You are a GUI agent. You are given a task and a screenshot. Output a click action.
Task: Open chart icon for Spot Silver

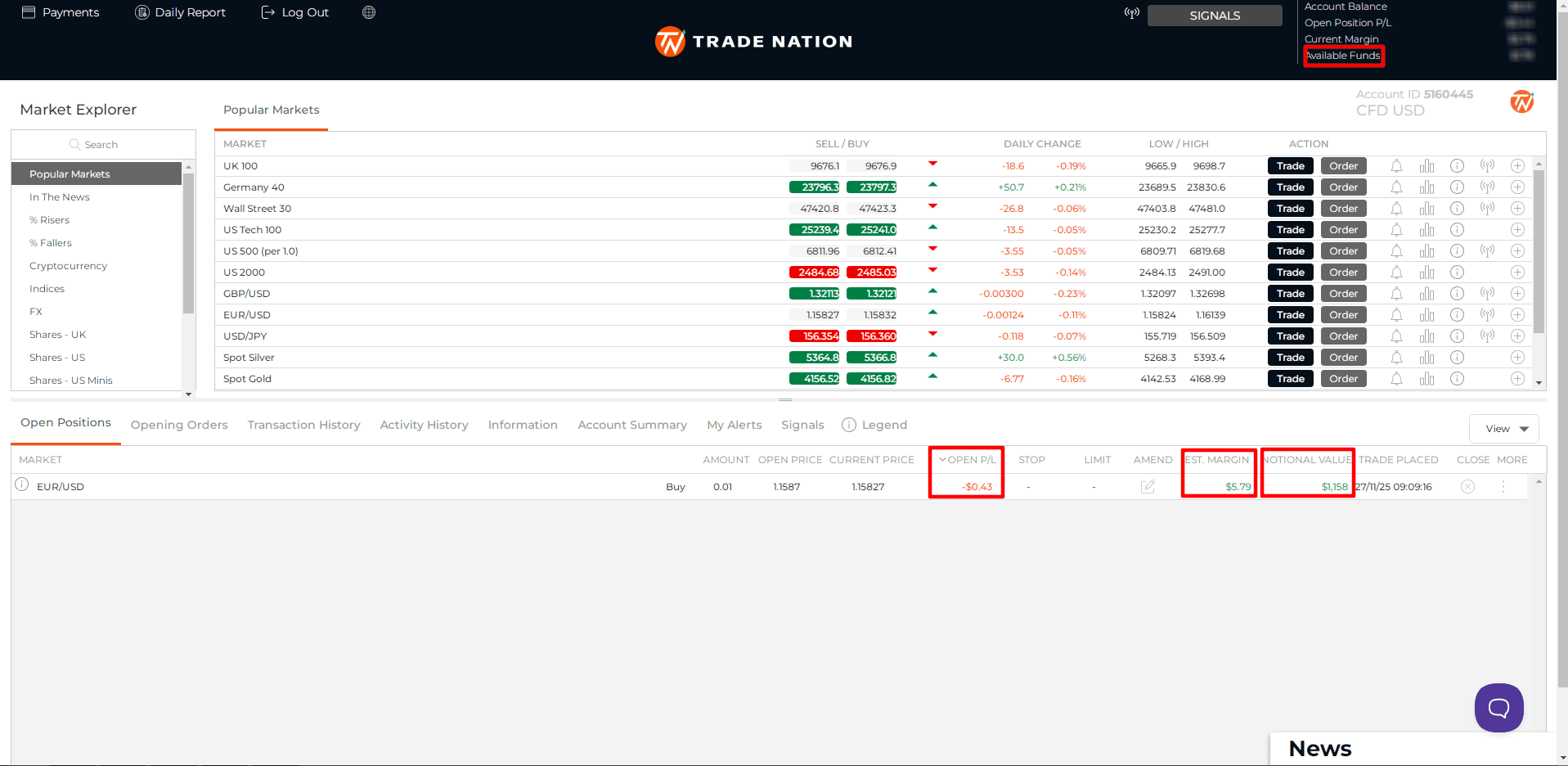click(1427, 358)
